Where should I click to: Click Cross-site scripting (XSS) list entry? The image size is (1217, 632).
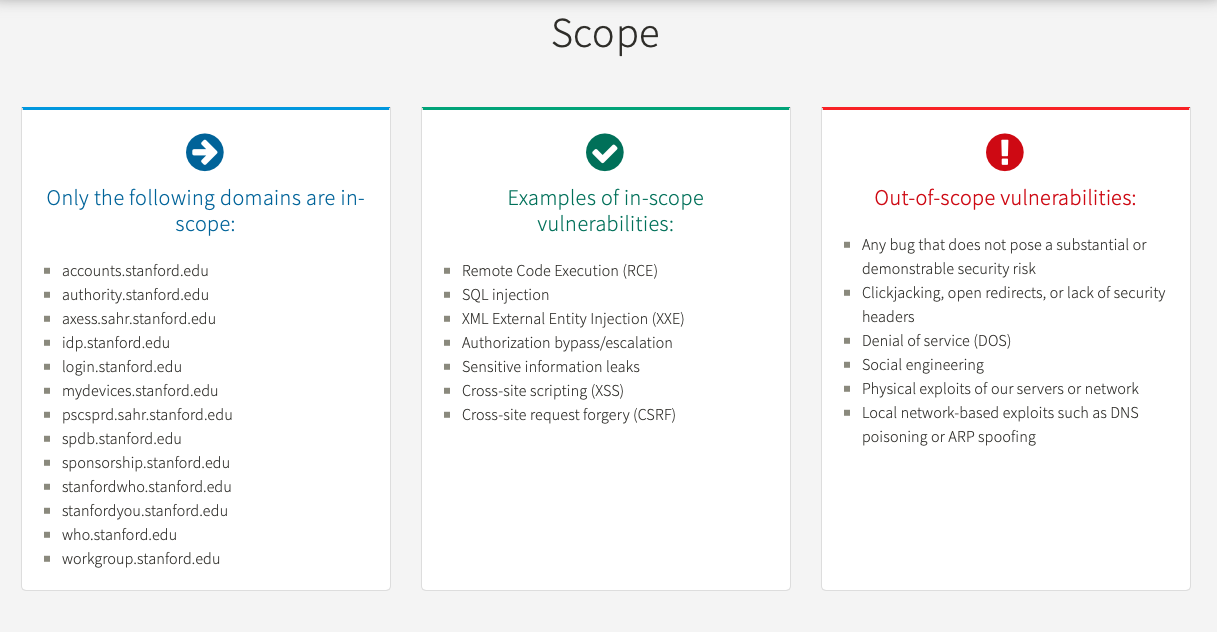tap(543, 391)
